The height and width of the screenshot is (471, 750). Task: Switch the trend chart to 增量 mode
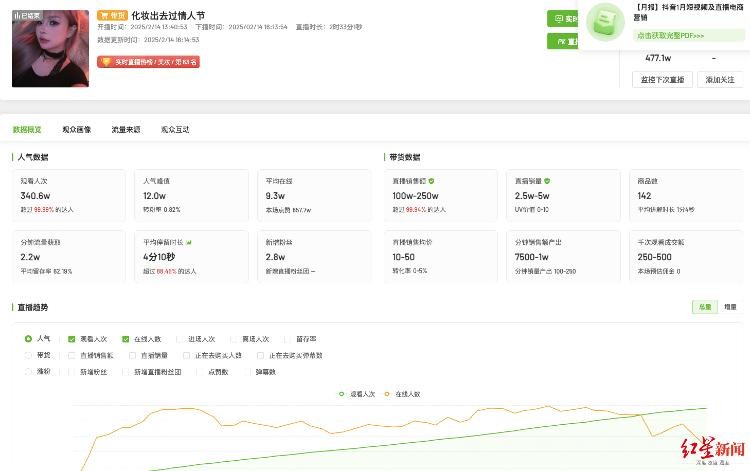(x=730, y=307)
